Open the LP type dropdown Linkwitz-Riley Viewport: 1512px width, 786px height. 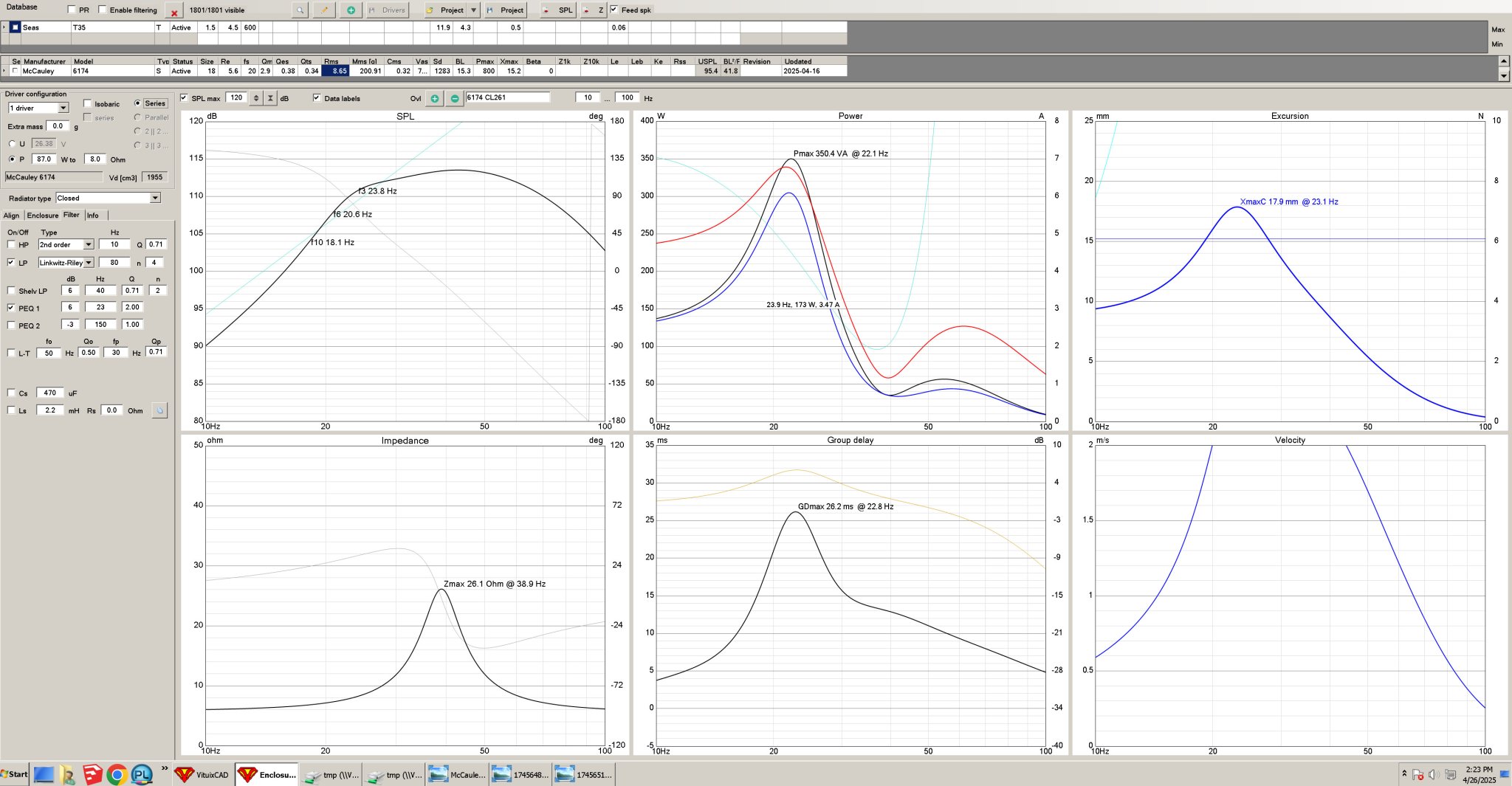pos(89,263)
